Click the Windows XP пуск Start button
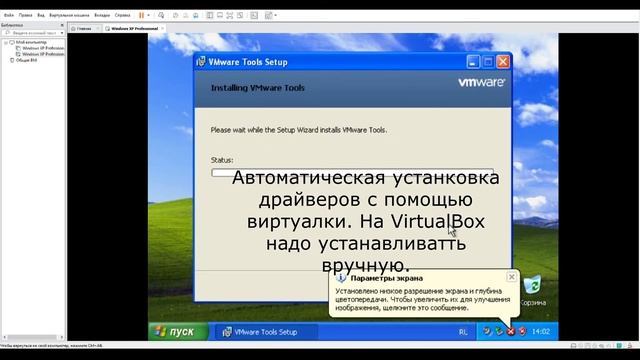The width and height of the screenshot is (640, 360). click(x=178, y=331)
